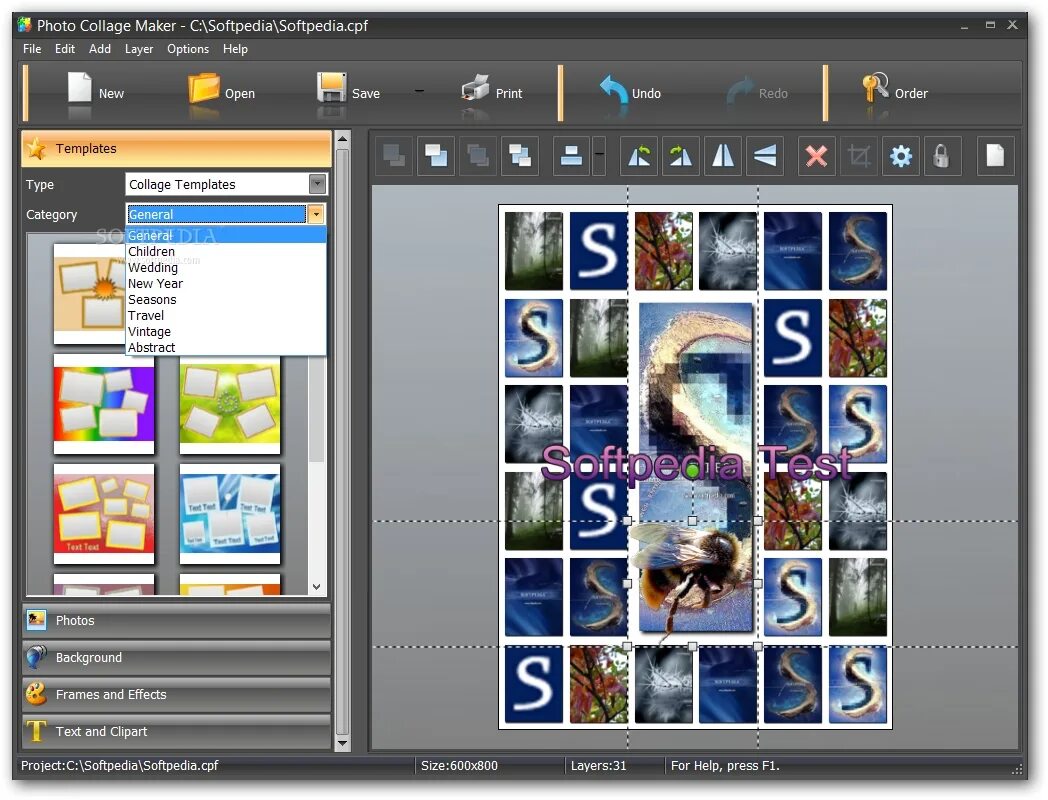Click the bring forward layer icon

[519, 156]
